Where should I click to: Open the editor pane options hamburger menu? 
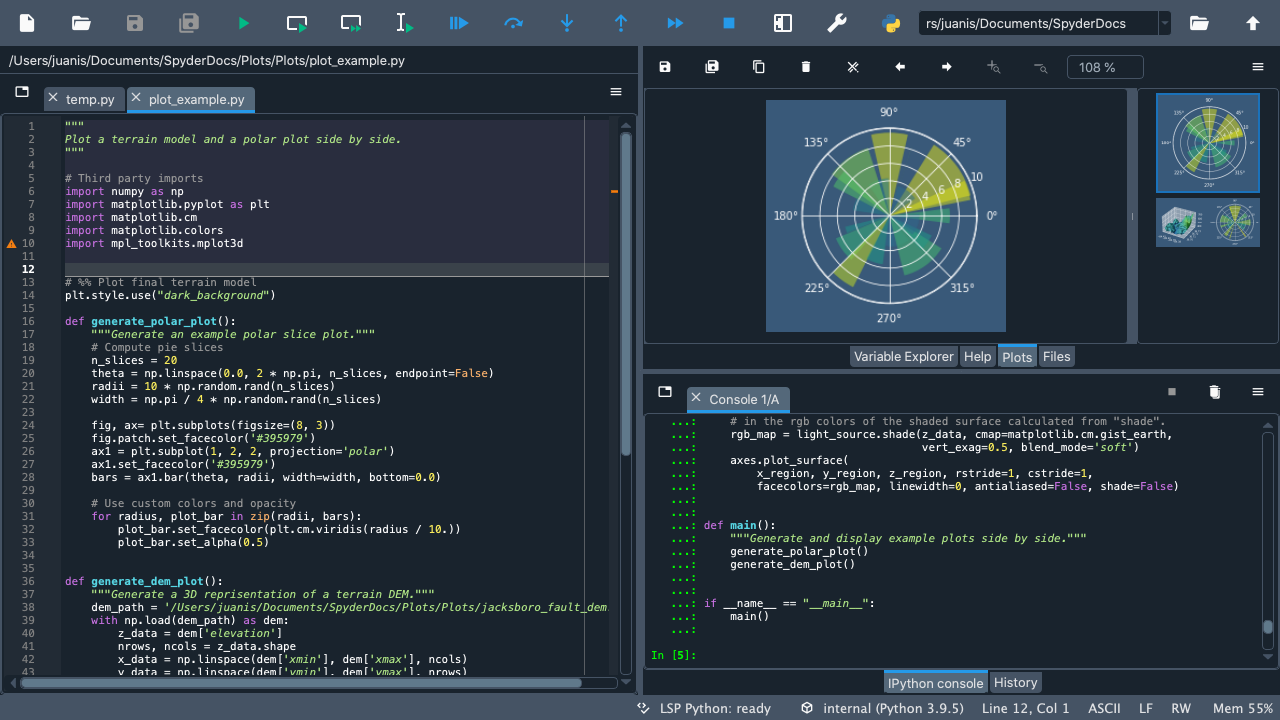[616, 92]
